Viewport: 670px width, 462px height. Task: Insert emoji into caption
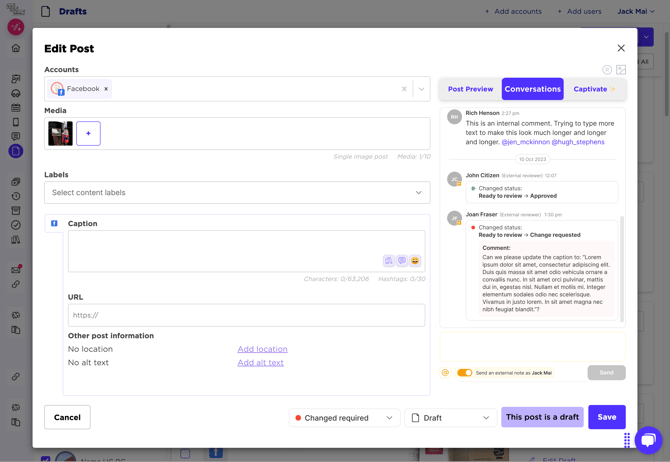[415, 261]
